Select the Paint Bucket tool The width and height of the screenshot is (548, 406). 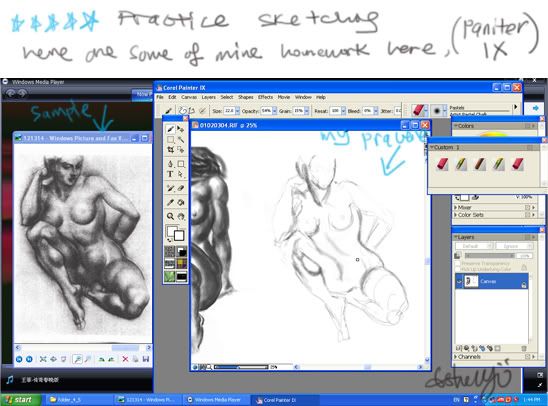pos(180,202)
